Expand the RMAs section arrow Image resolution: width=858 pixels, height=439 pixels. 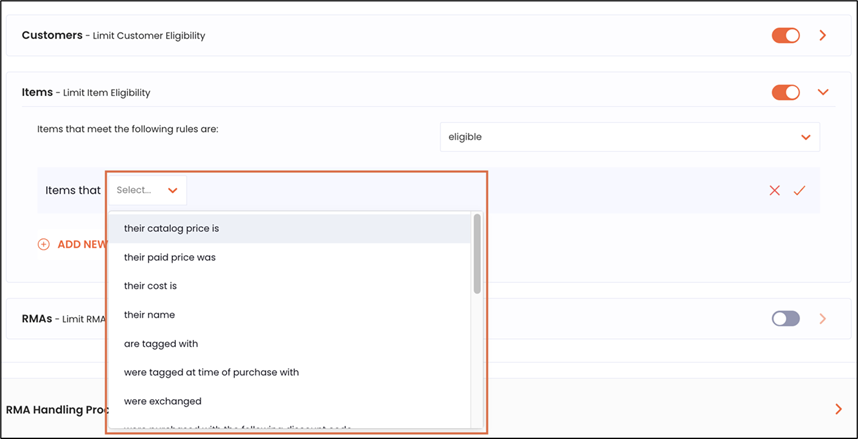click(823, 319)
